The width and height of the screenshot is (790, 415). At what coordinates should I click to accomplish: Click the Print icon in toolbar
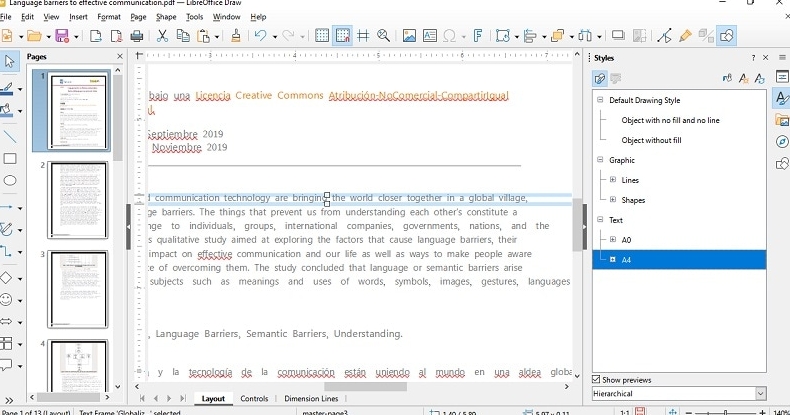pos(136,36)
